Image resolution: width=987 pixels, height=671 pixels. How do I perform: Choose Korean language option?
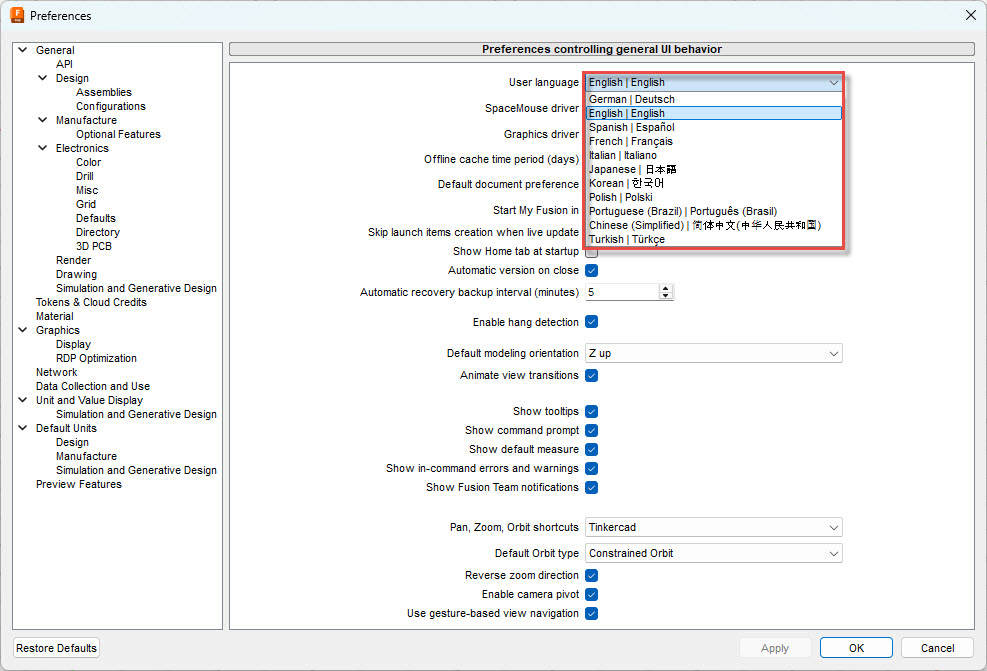(x=714, y=183)
